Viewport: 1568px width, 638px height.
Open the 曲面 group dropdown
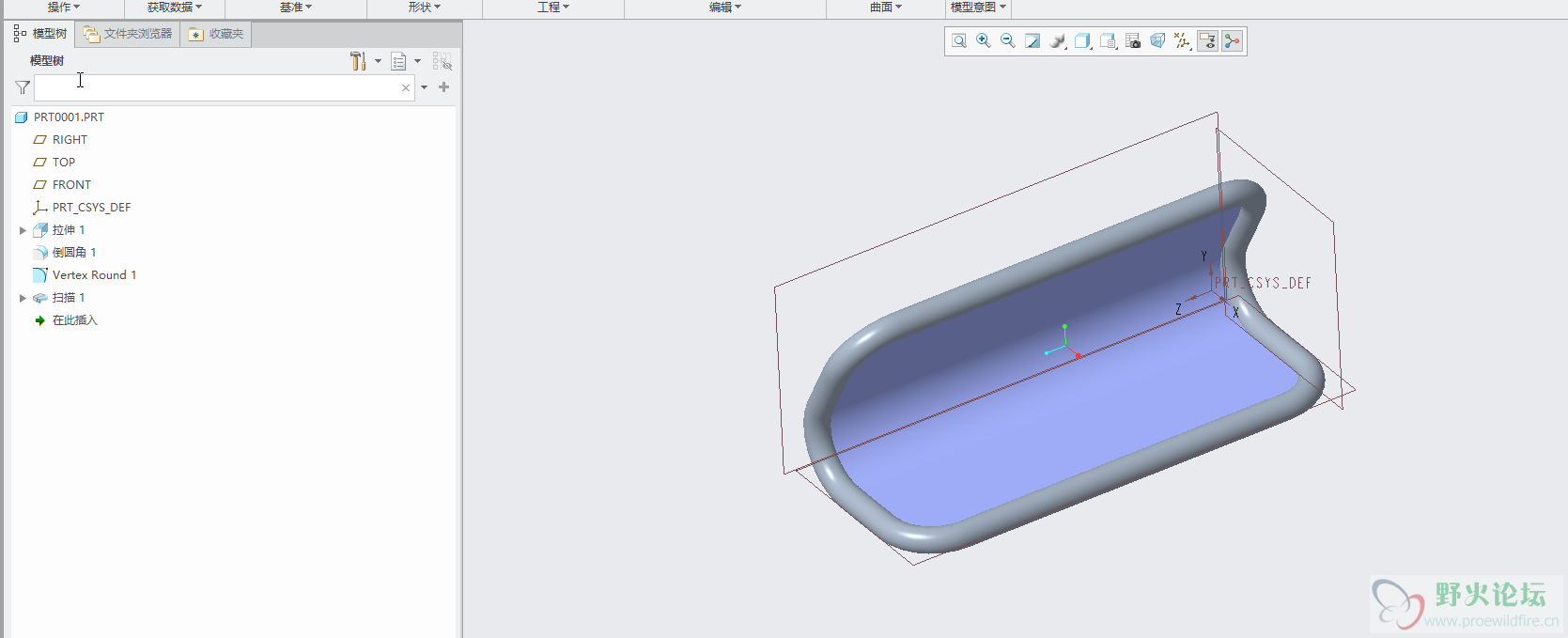tap(886, 8)
